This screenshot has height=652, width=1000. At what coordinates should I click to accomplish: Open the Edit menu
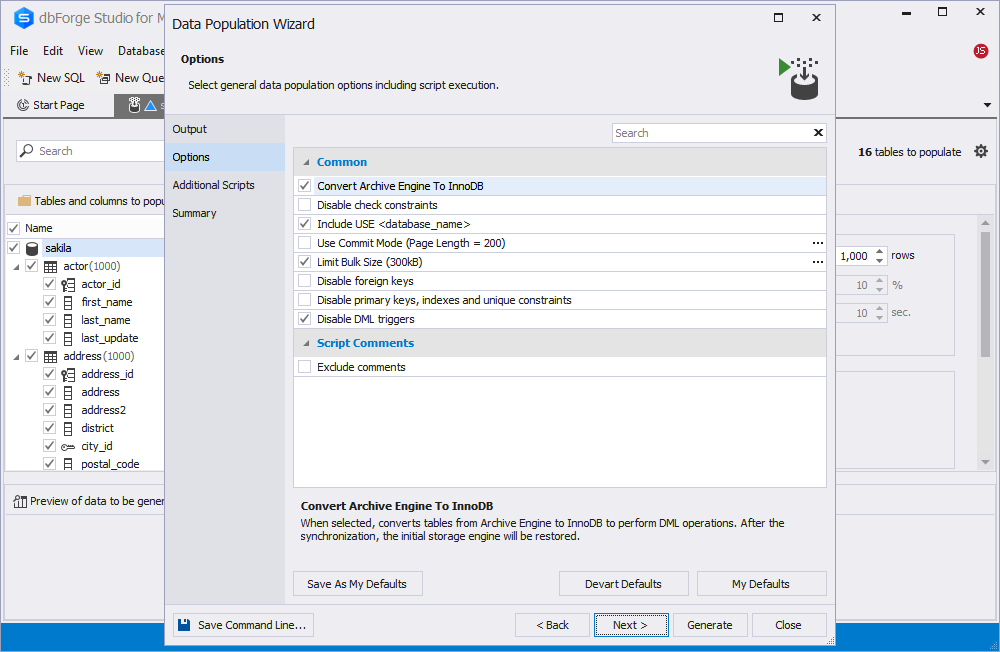53,51
